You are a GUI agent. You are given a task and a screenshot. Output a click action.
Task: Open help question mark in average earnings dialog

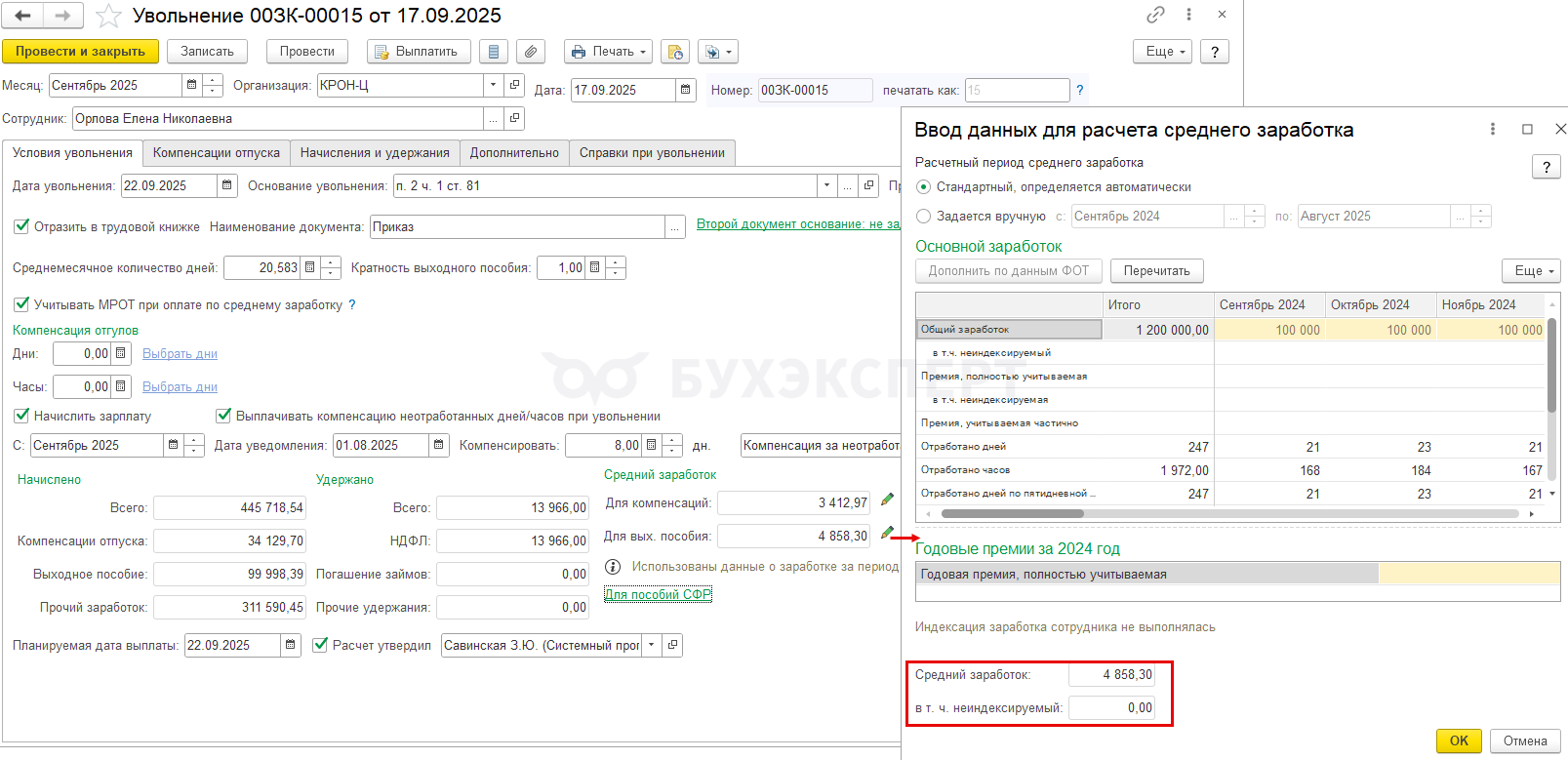coord(1546,167)
